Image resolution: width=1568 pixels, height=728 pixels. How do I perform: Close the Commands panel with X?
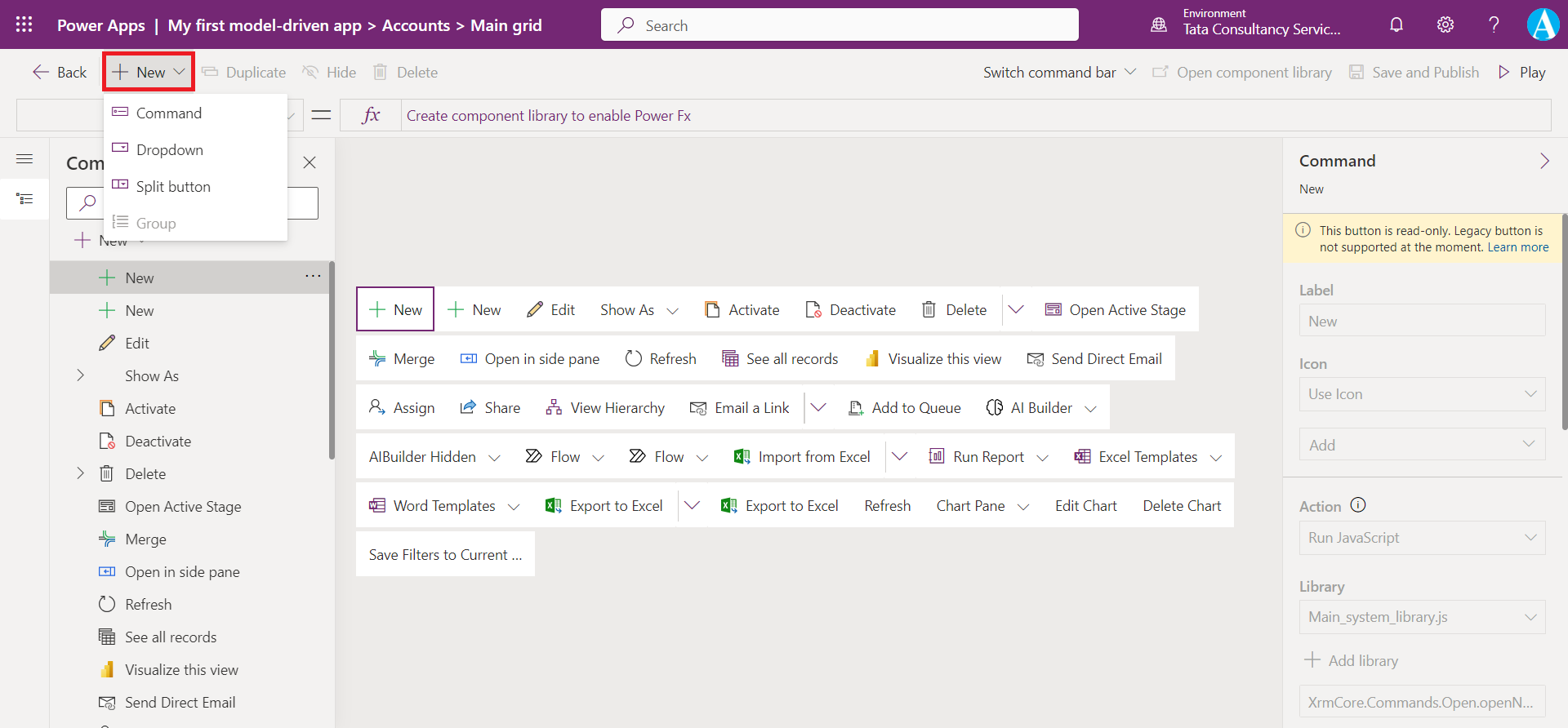pos(310,162)
